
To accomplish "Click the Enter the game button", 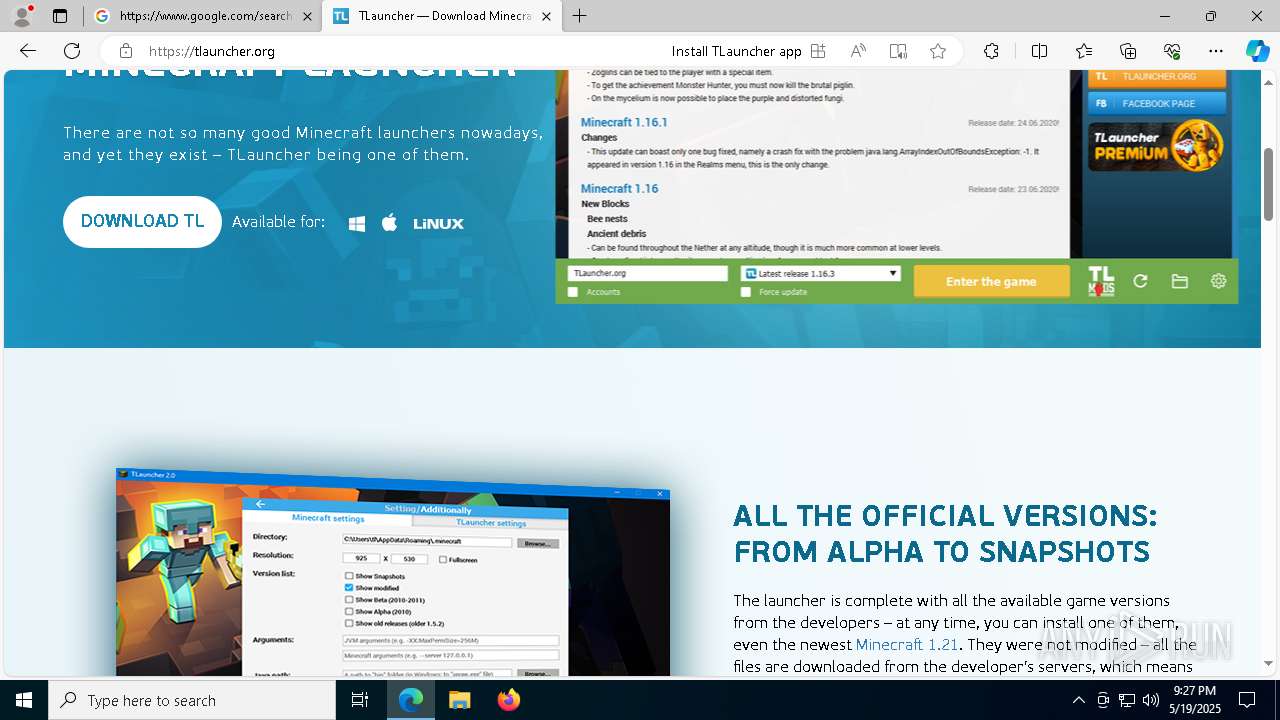I will tap(991, 281).
